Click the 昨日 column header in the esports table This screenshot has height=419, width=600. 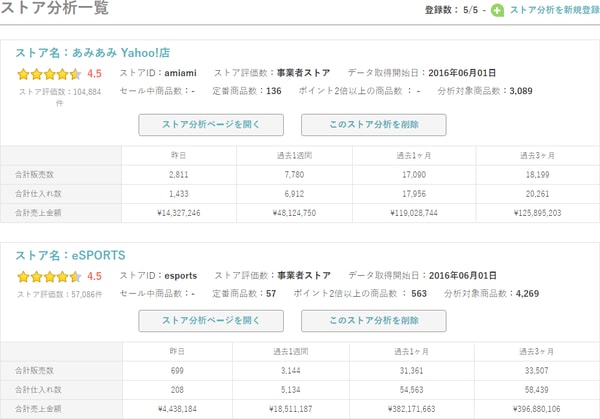[x=177, y=351]
